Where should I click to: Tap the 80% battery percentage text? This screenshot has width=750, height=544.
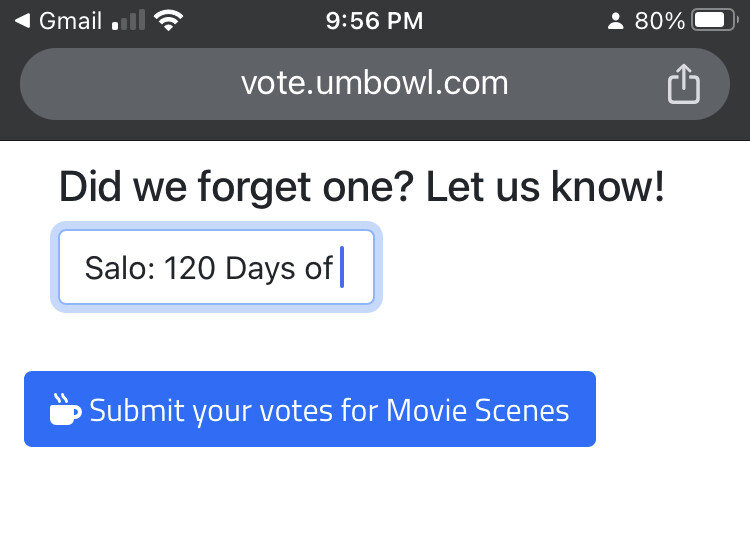[x=660, y=21]
